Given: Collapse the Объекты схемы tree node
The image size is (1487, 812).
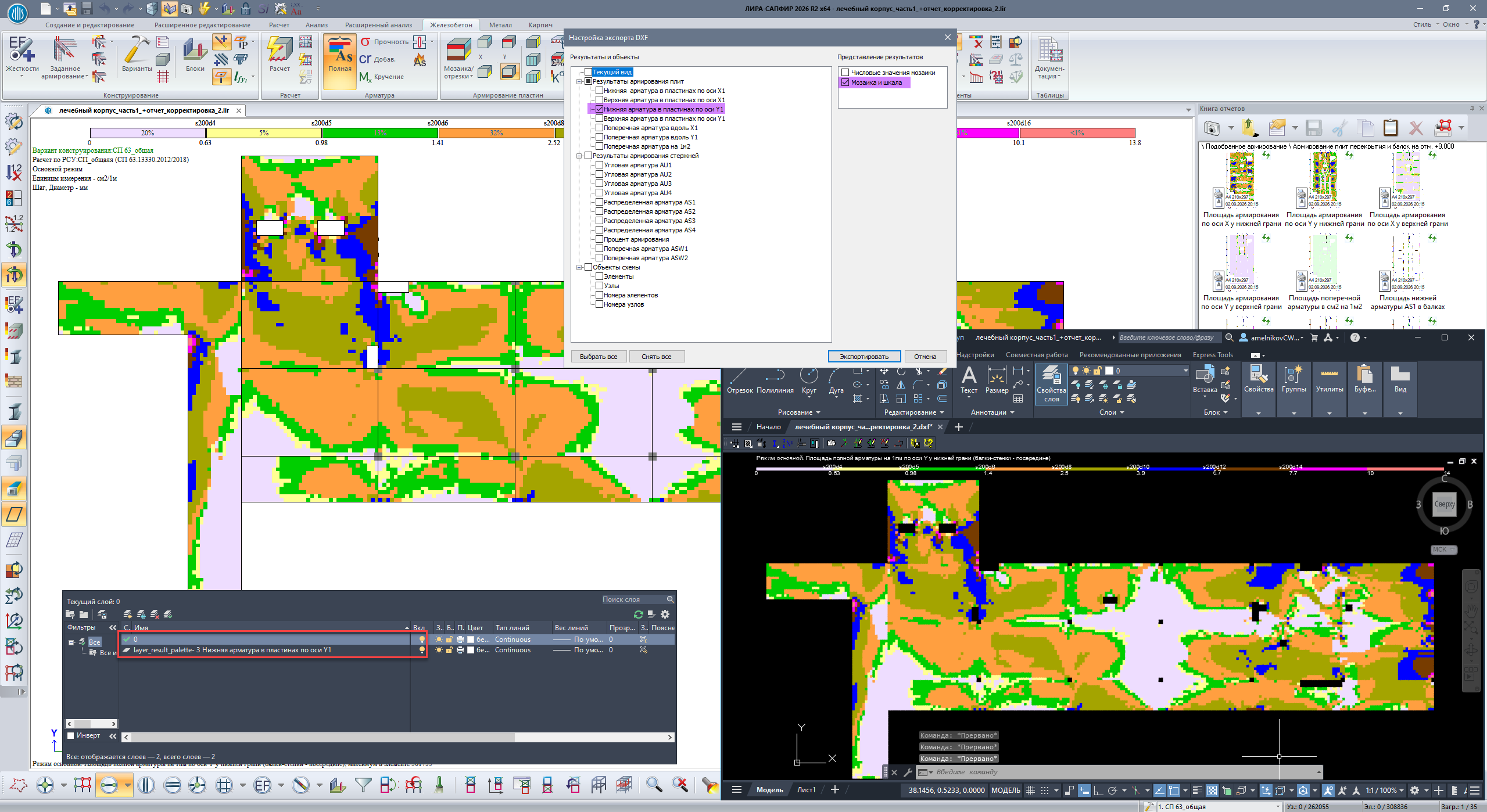Looking at the screenshot, I should pos(579,267).
